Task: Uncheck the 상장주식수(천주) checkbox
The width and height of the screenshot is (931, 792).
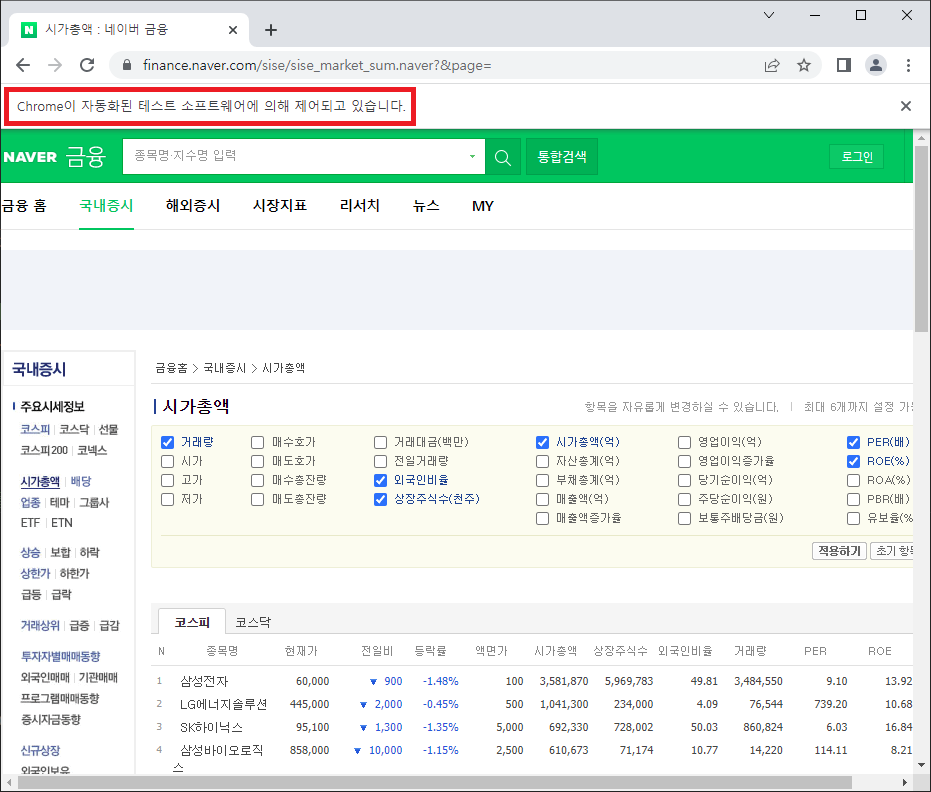Action: pos(381,499)
